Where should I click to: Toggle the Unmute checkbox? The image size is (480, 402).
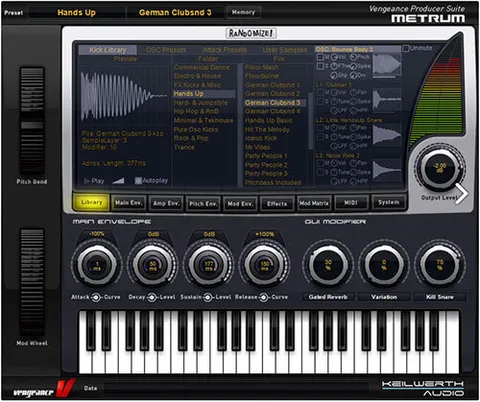pyautogui.click(x=406, y=48)
